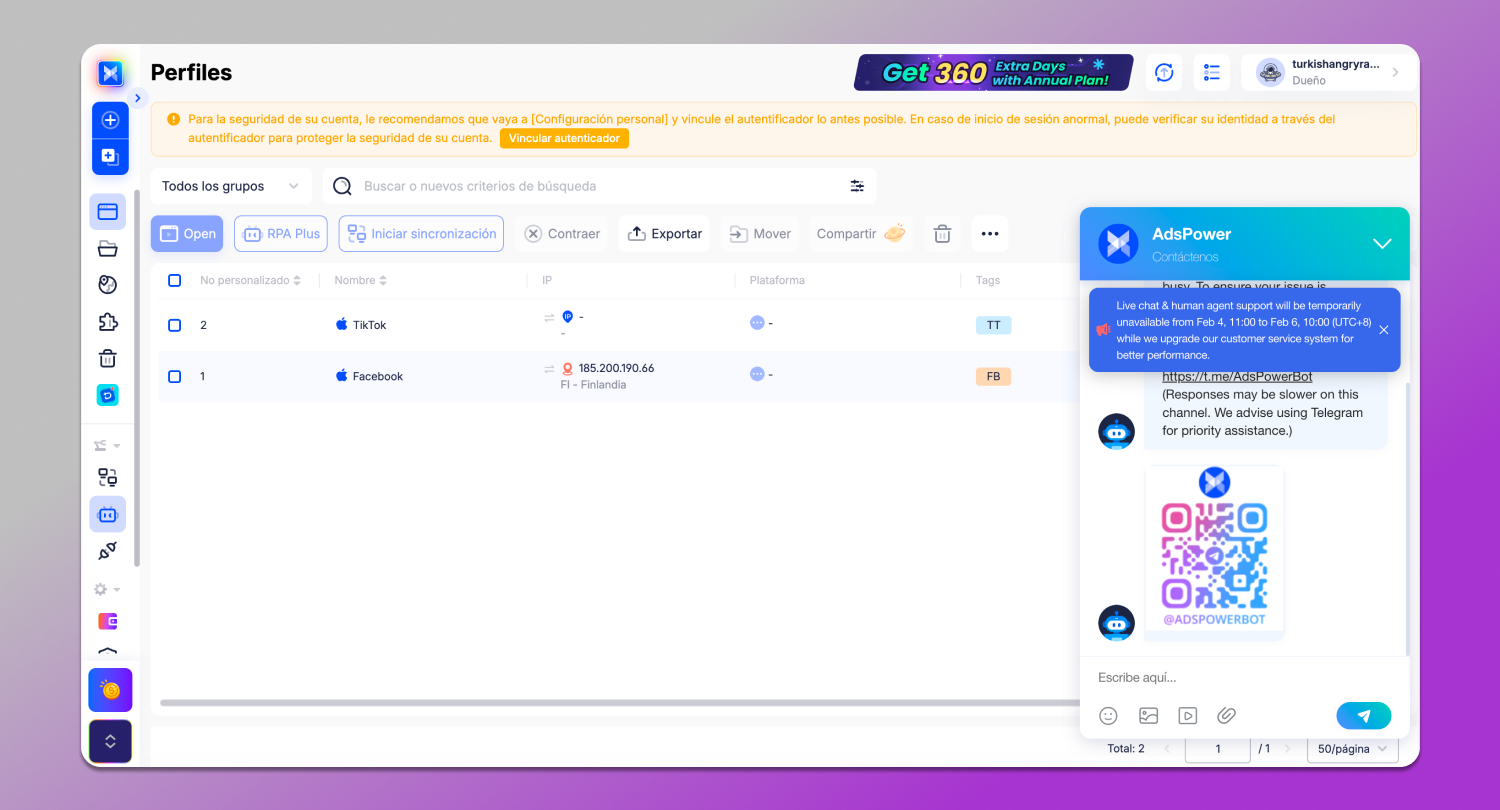Image resolution: width=1500 pixels, height=810 pixels.
Task: Click the API plug icon in the sidebar
Action: click(x=108, y=551)
